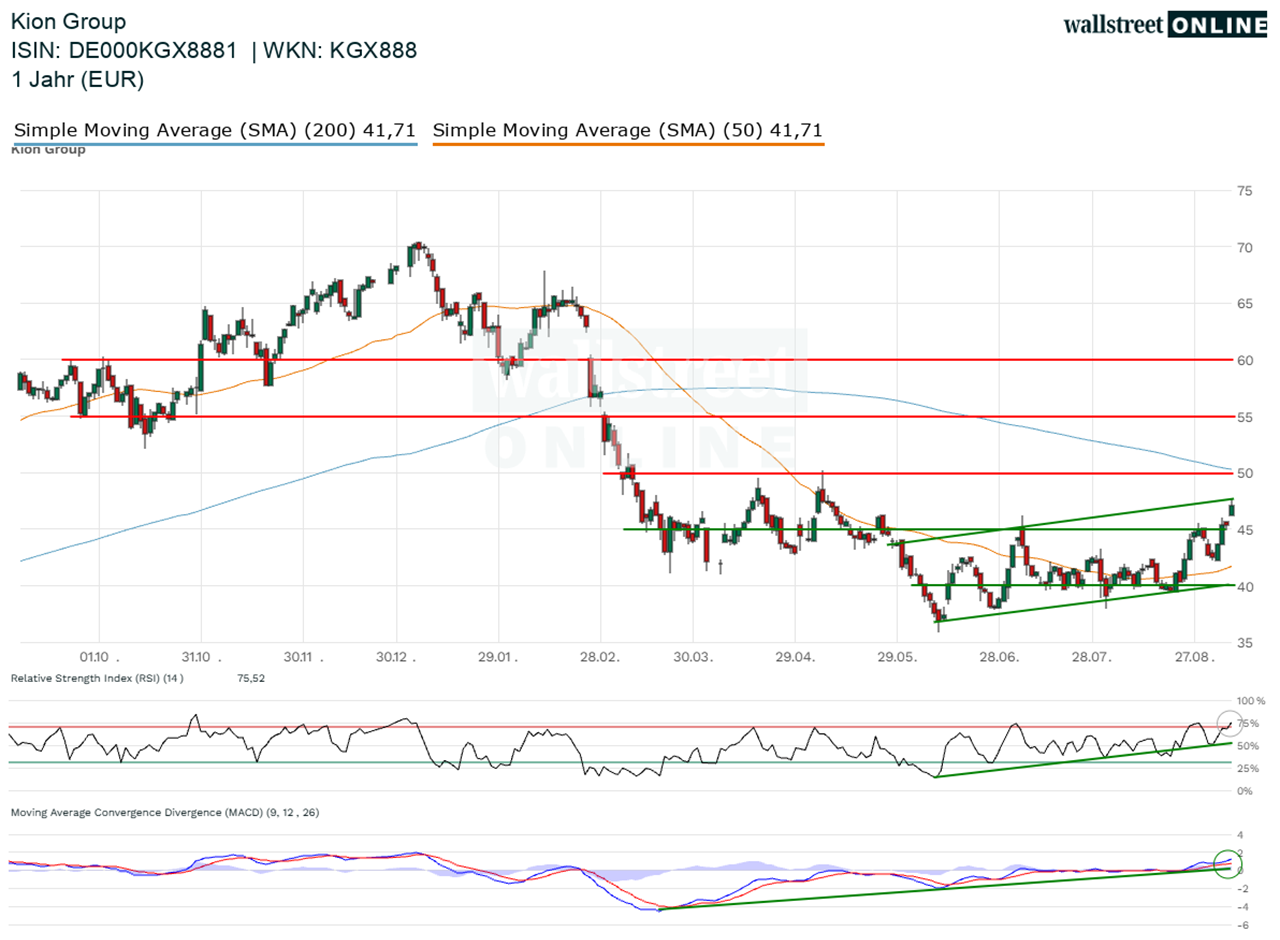The width and height of the screenshot is (1280, 940).
Task: Click the MACD (9, 12, 26) indicator label
Action: [x=167, y=812]
